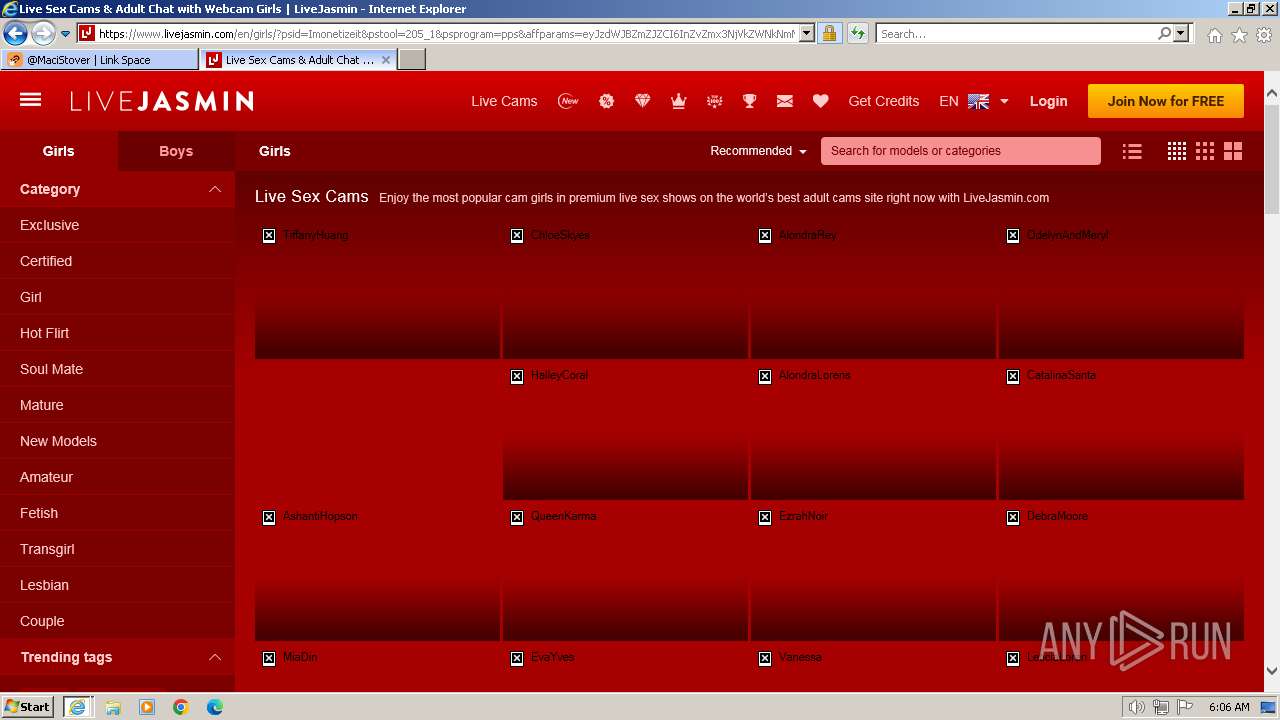Switch to the Boys tab
This screenshot has height=720, width=1280.
[x=176, y=151]
